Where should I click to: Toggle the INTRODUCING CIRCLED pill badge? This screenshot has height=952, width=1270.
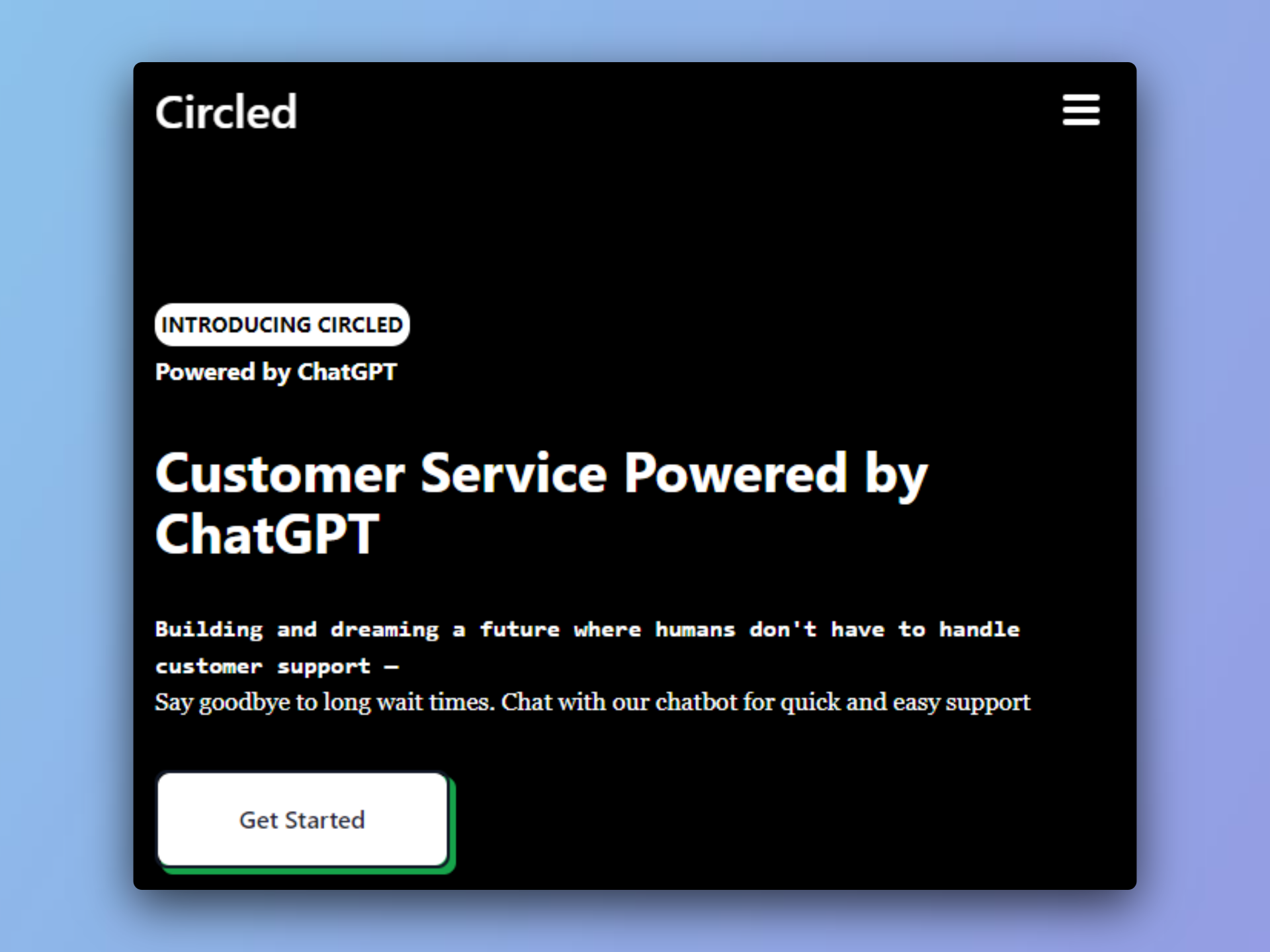point(283,324)
